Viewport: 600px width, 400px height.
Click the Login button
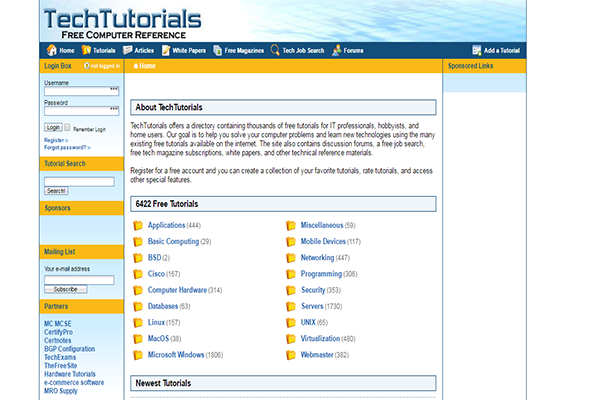pos(53,127)
